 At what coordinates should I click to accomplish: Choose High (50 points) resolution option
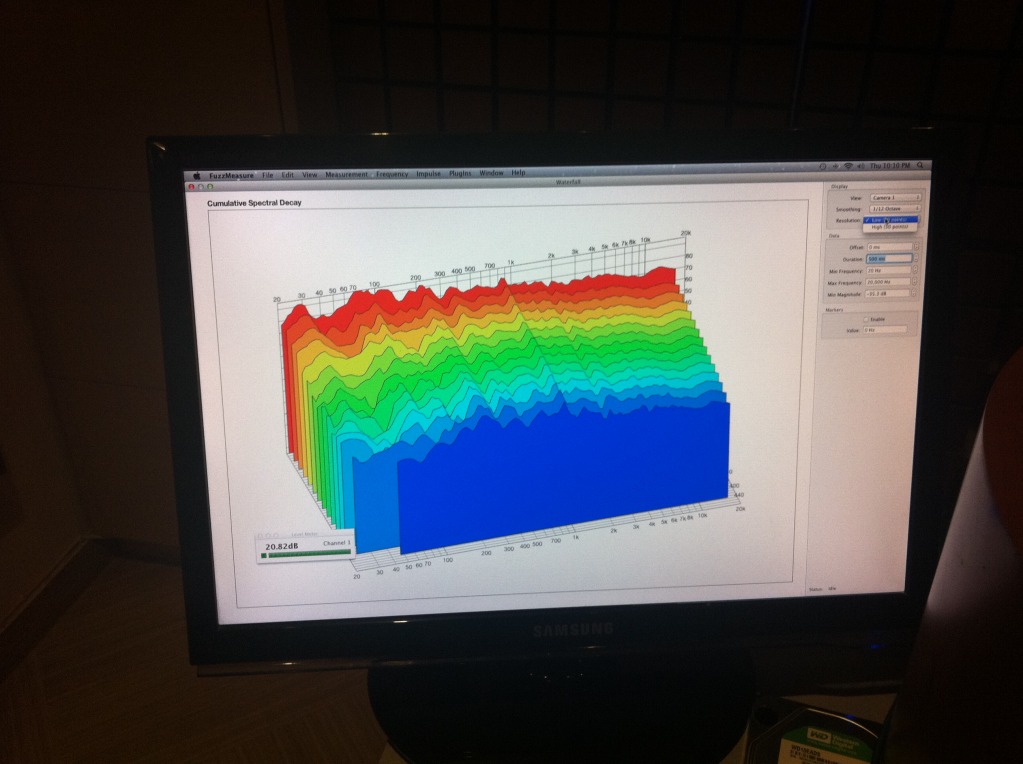(890, 227)
